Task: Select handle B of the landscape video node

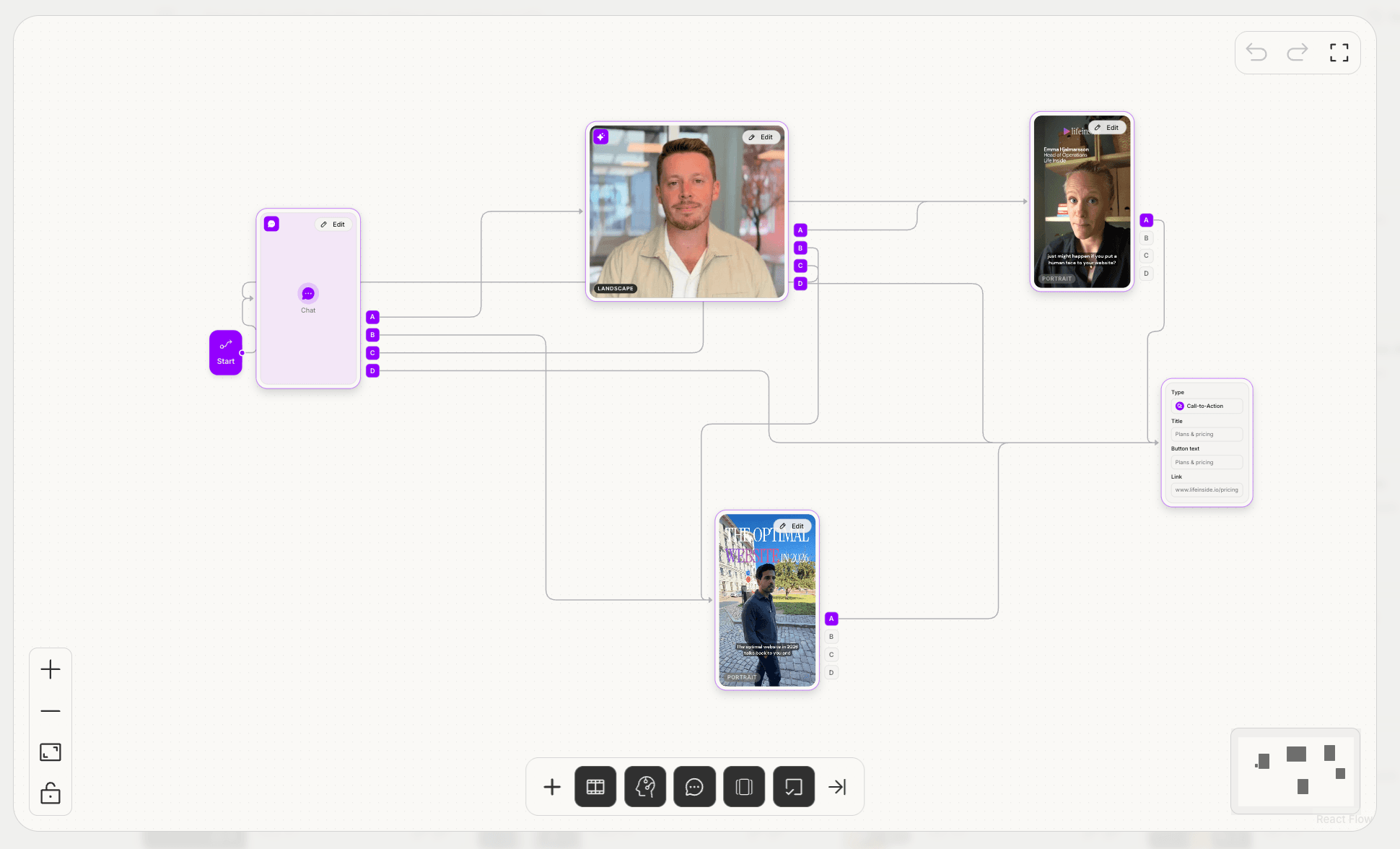Action: tap(800, 248)
